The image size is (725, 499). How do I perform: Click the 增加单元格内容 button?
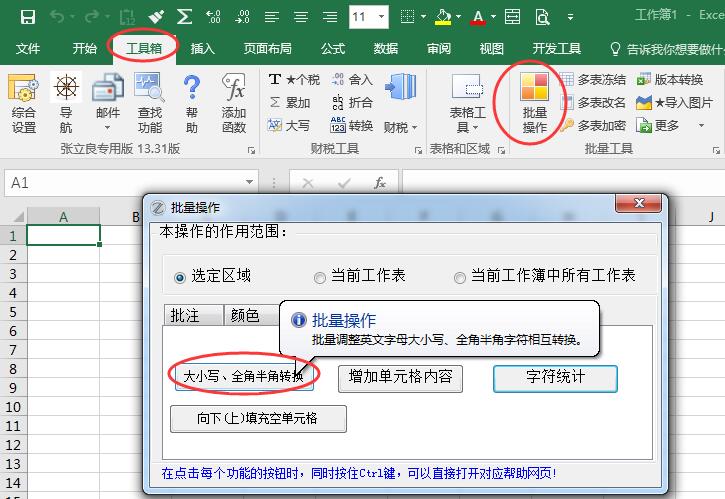[400, 377]
